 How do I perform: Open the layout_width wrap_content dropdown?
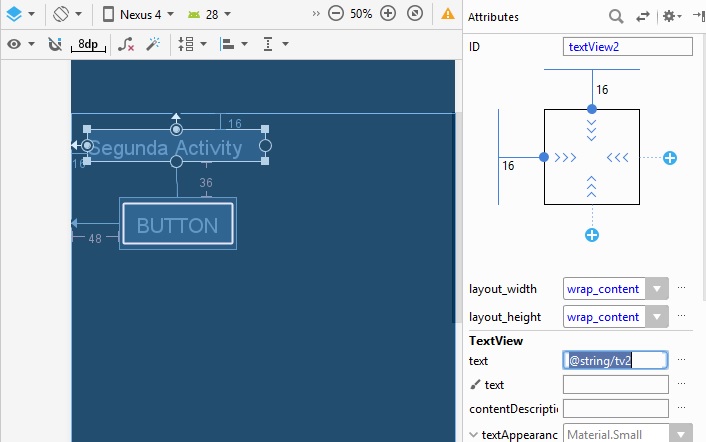pyautogui.click(x=656, y=289)
